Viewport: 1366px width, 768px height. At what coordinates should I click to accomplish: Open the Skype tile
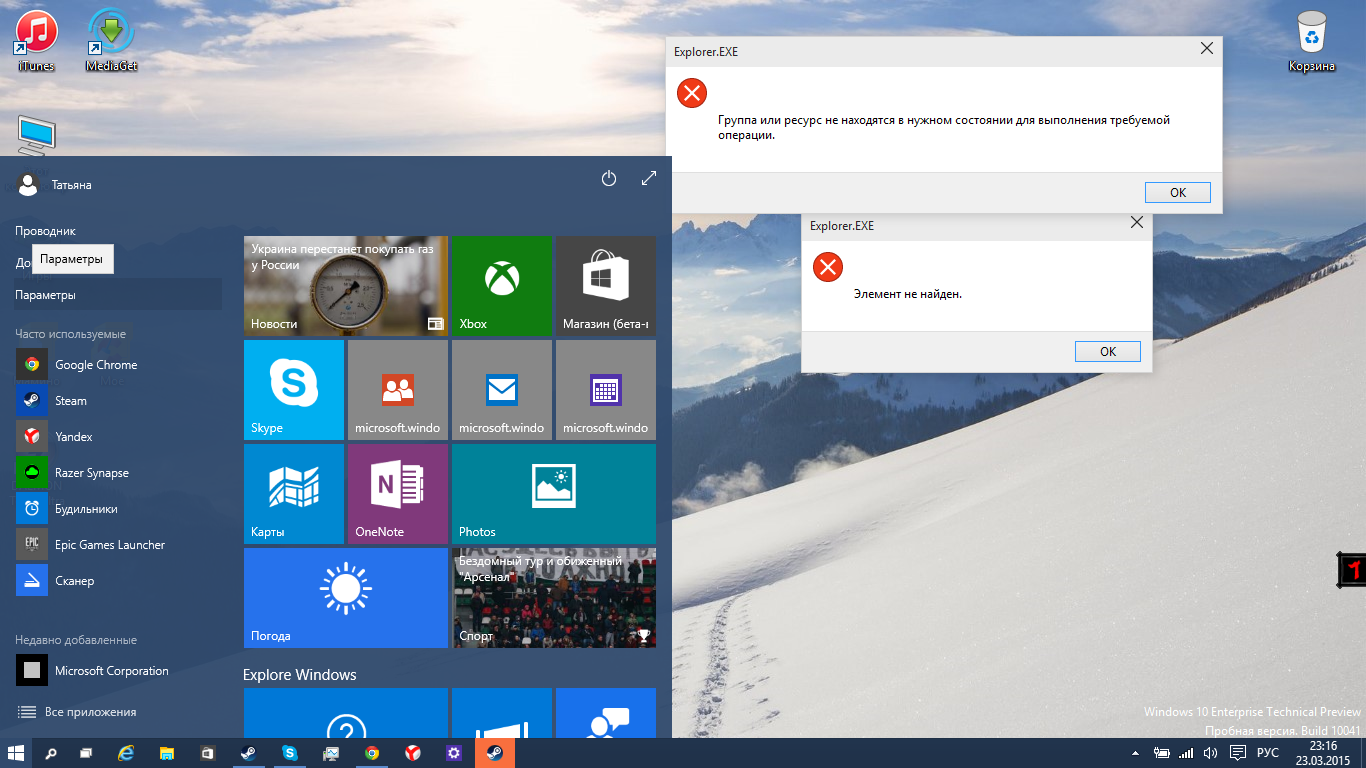[294, 390]
